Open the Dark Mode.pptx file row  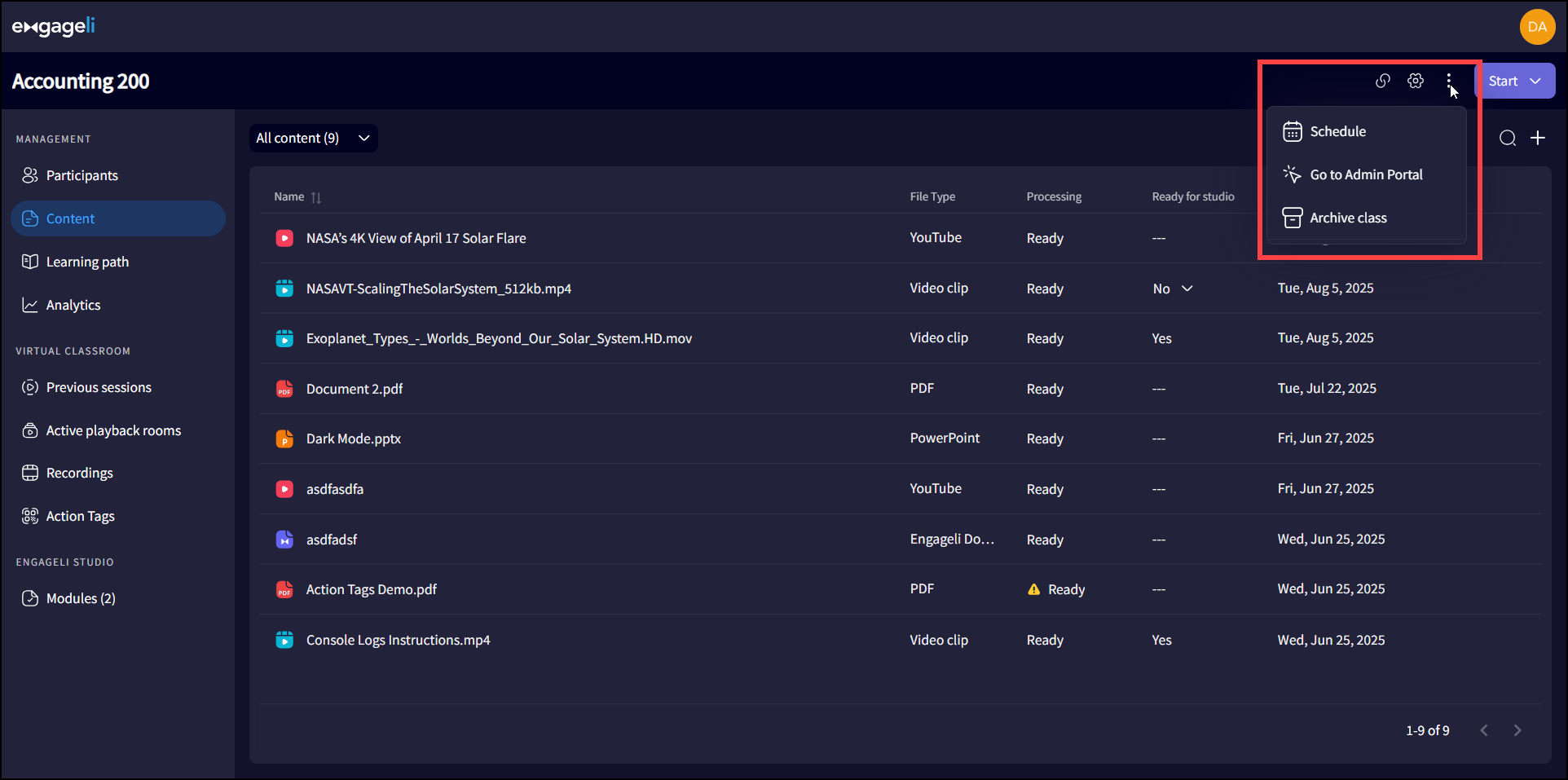click(354, 438)
